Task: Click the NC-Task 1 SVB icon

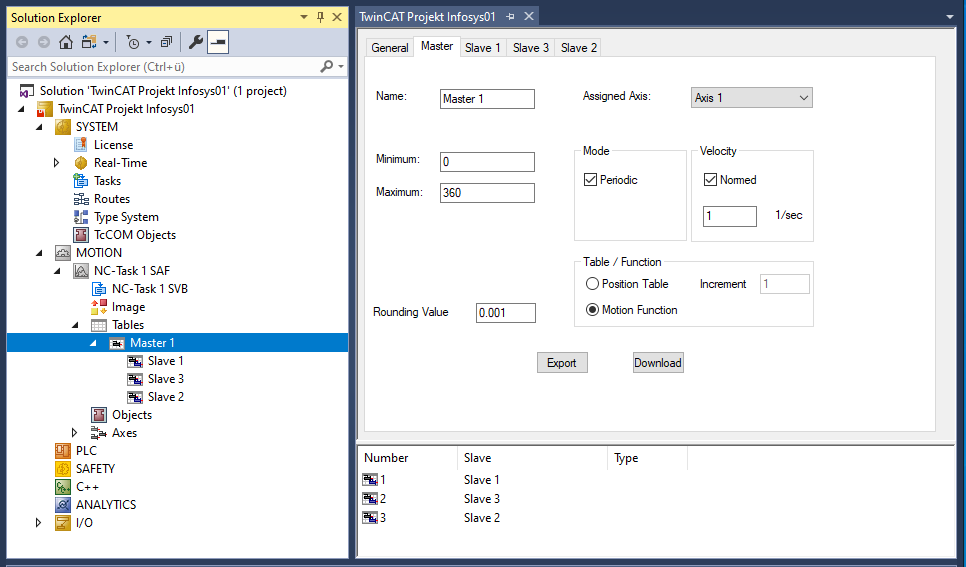Action: (99, 288)
